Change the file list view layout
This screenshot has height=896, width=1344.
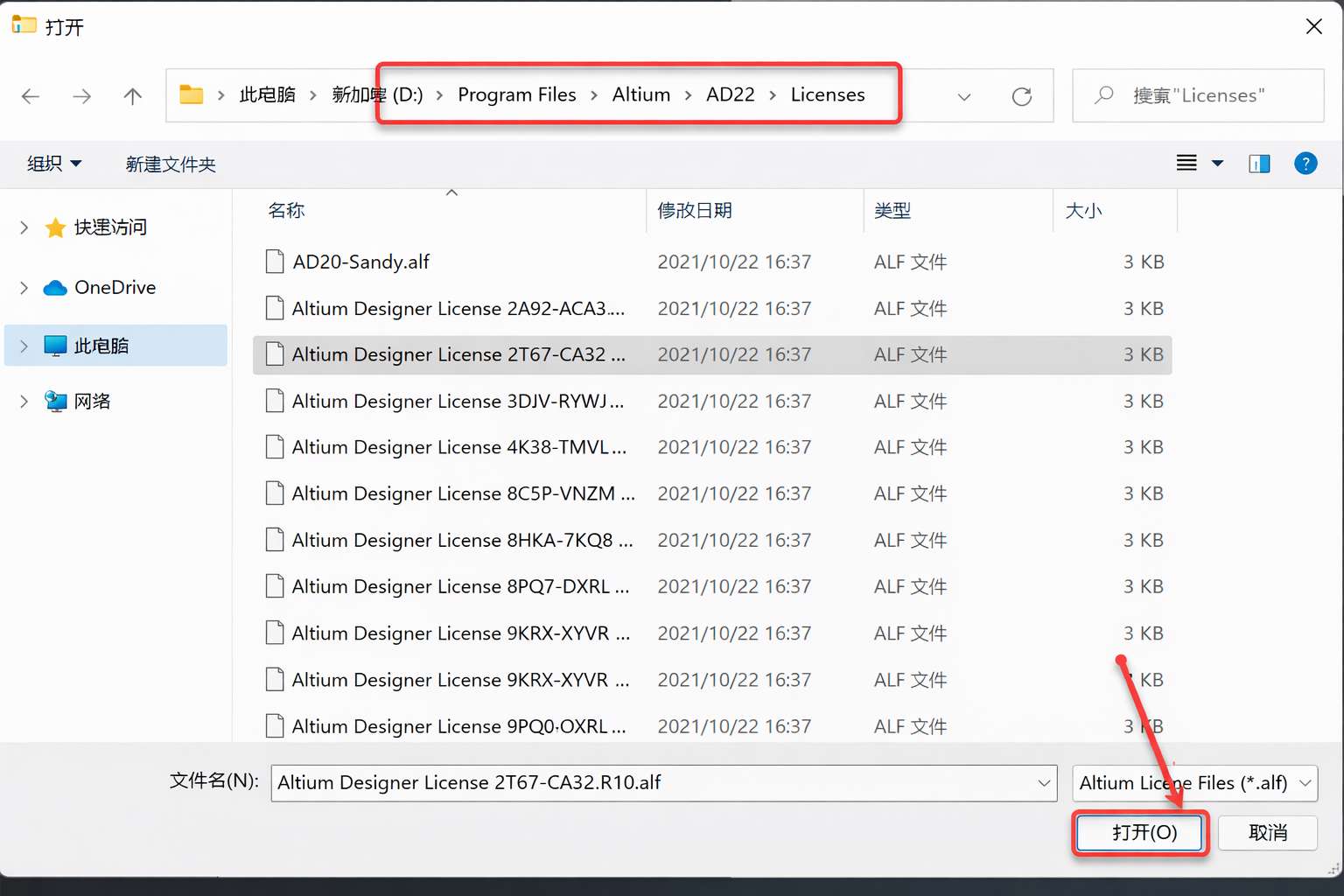pyautogui.click(x=1186, y=164)
